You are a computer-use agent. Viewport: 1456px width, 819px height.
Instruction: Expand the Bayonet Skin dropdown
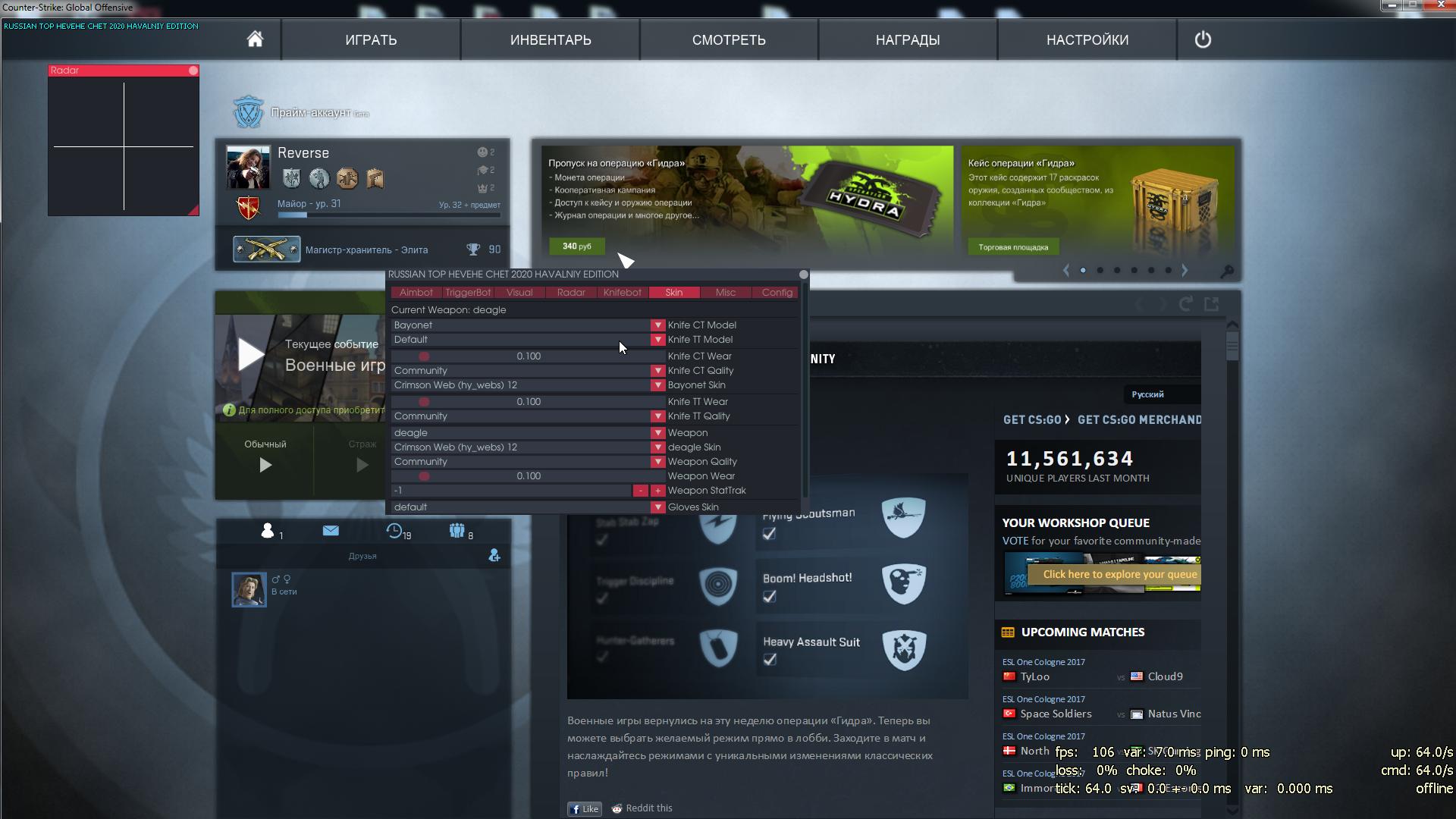point(657,385)
